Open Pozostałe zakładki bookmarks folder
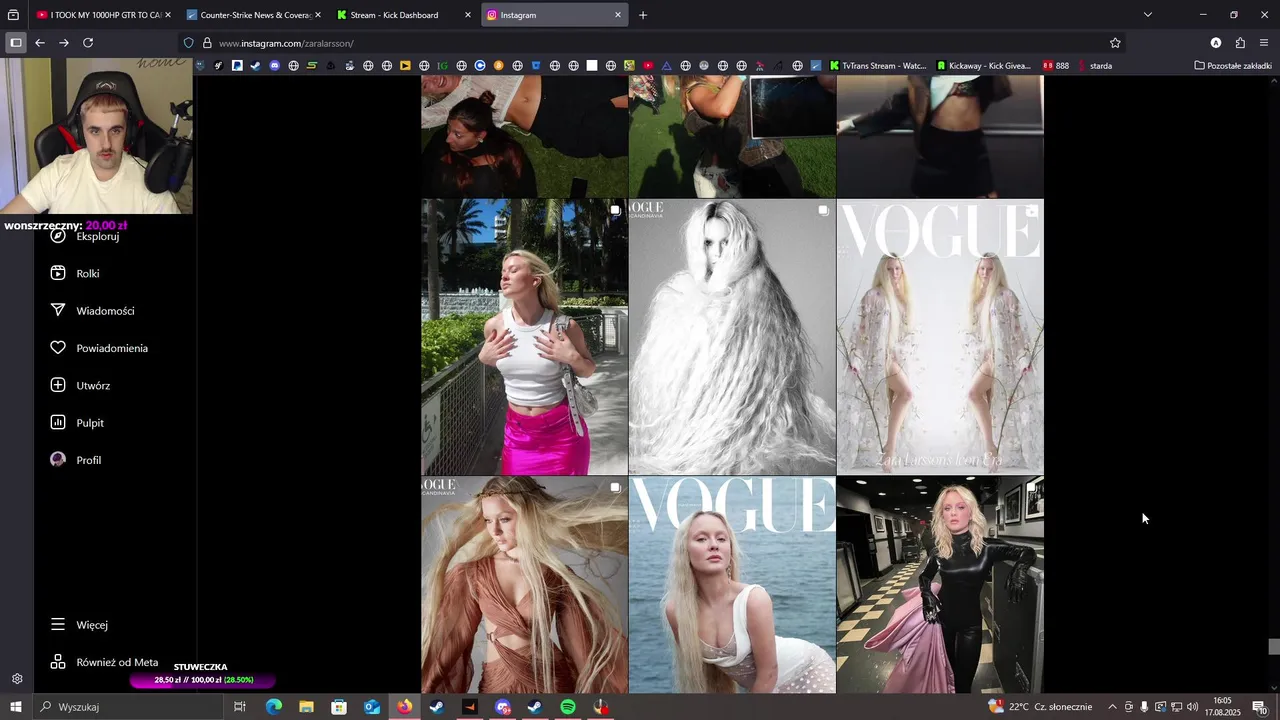This screenshot has height=720, width=1280. point(1233,66)
